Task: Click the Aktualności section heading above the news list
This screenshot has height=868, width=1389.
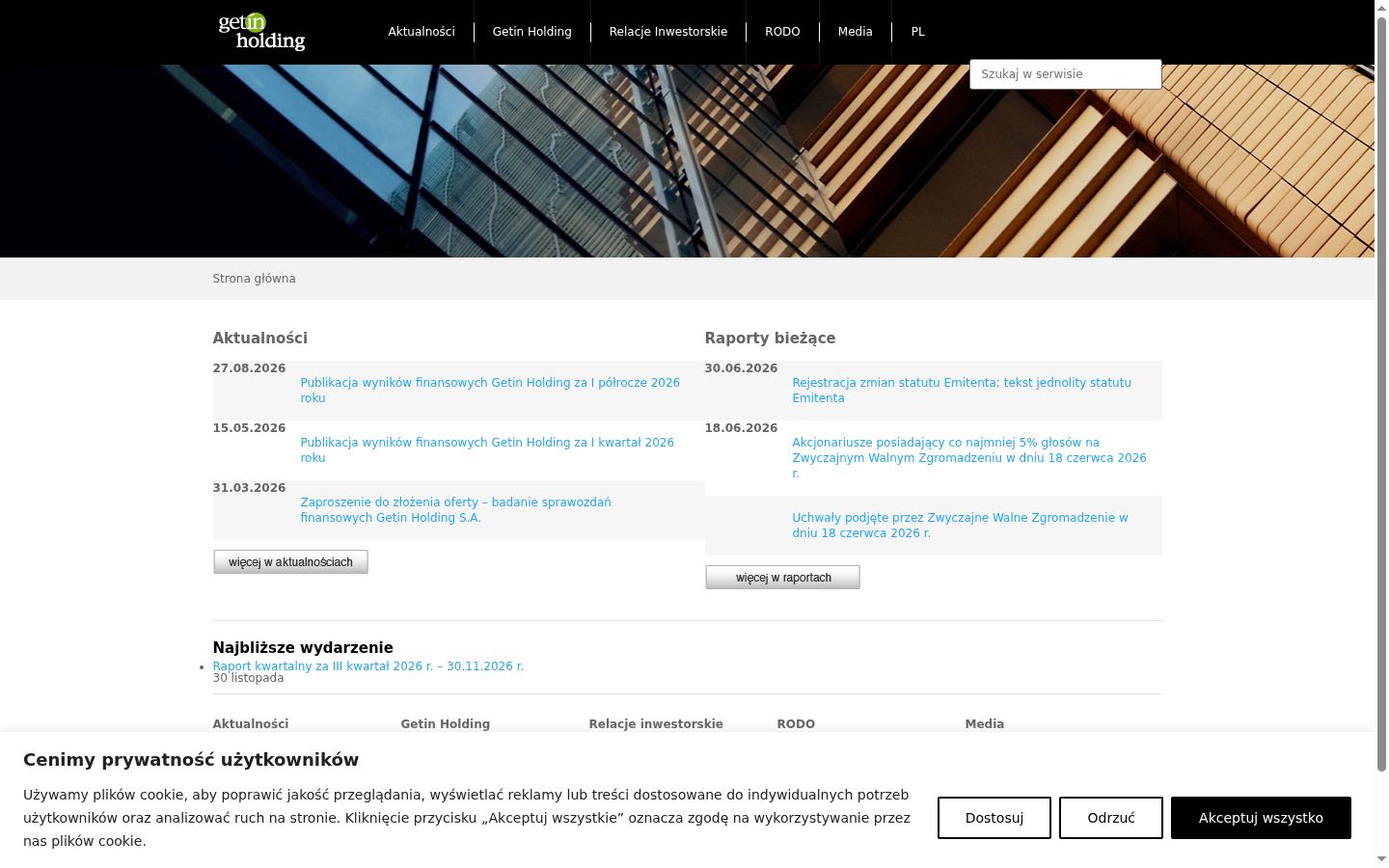Action: (260, 339)
